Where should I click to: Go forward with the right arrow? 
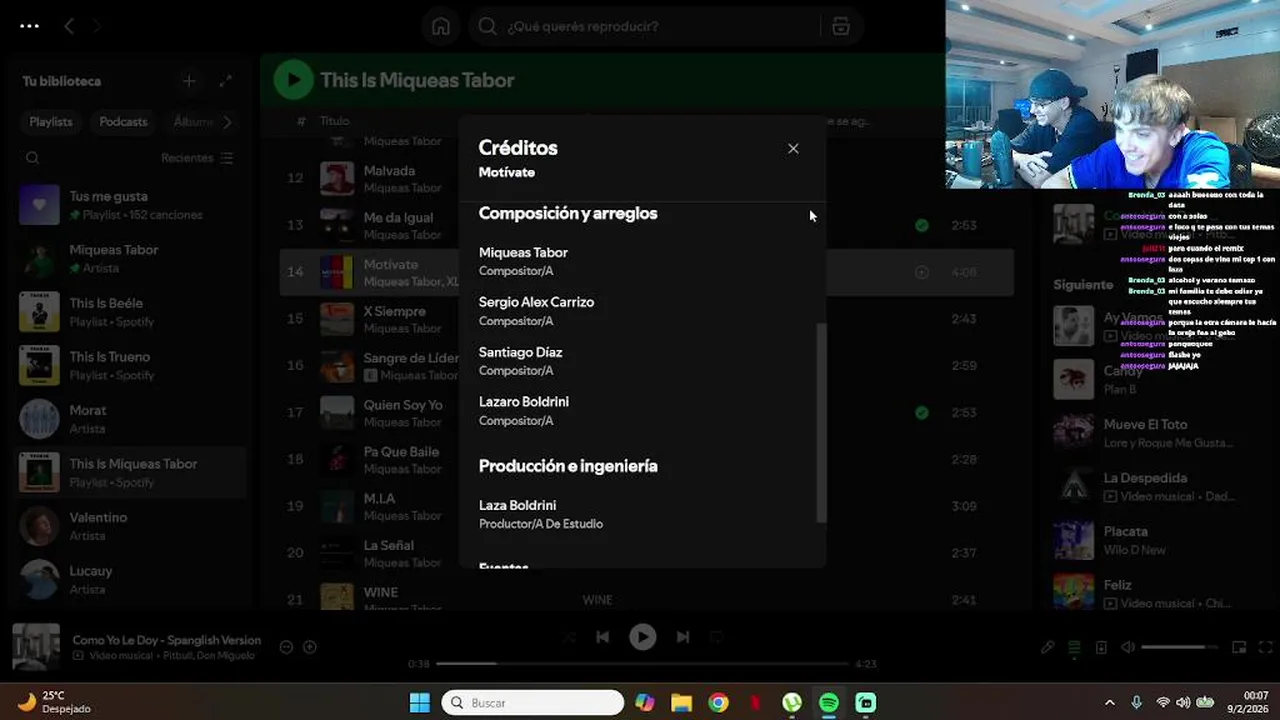[97, 26]
